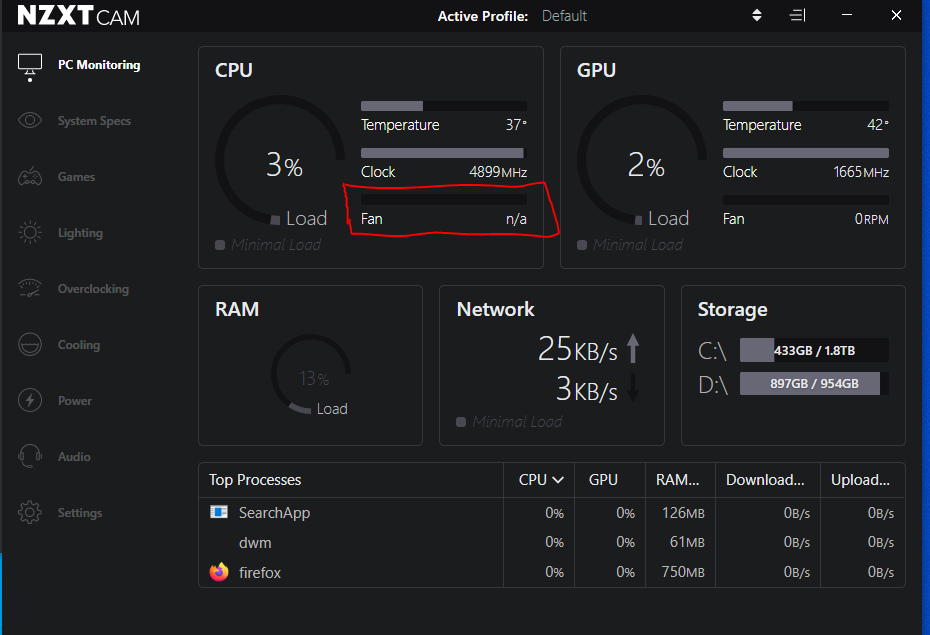Select the dwm process row
The height and width of the screenshot is (635, 930).
point(552,543)
